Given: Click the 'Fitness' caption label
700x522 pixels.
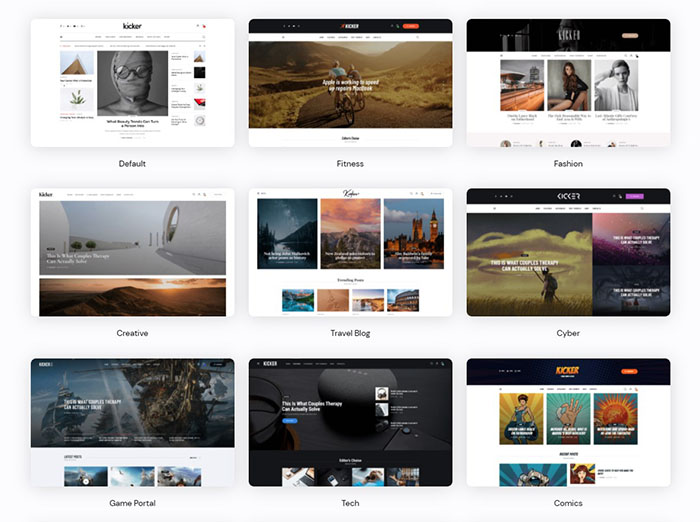Looking at the screenshot, I should pyautogui.click(x=350, y=164).
